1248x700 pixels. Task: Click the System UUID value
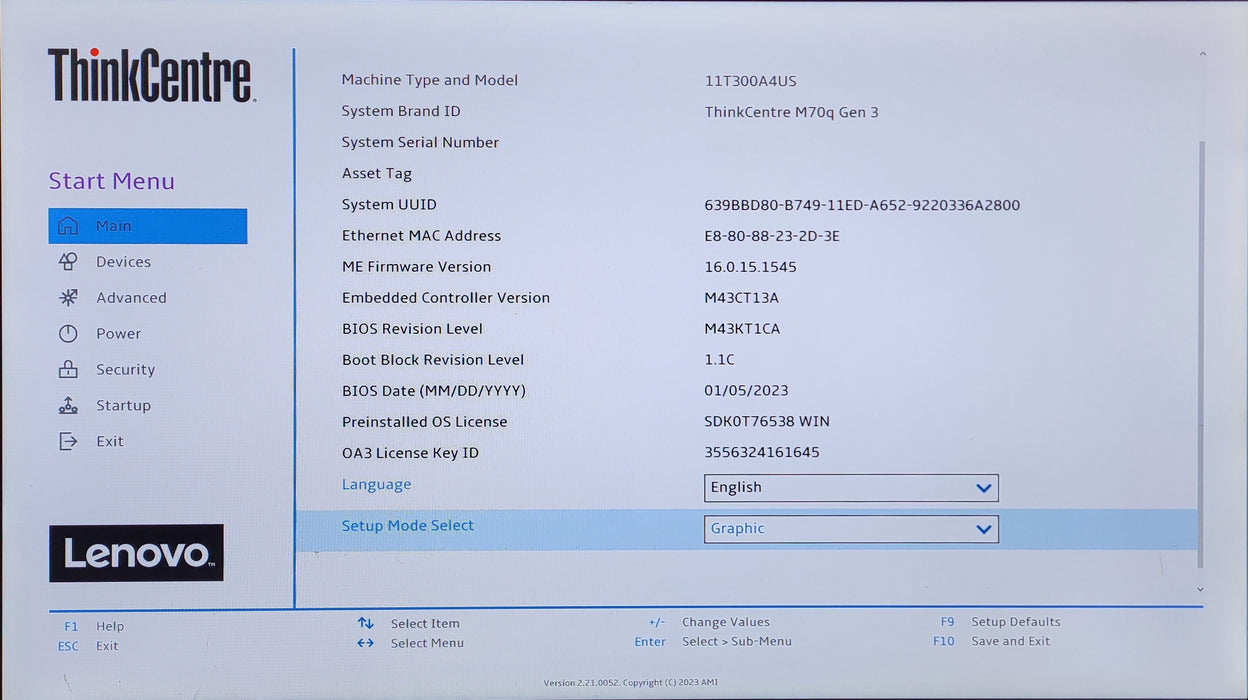coord(862,205)
